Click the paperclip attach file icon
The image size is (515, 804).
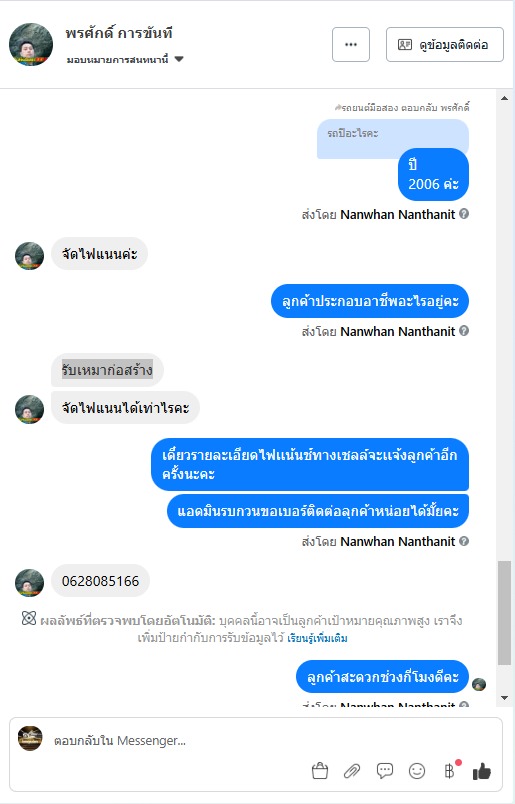tap(352, 771)
